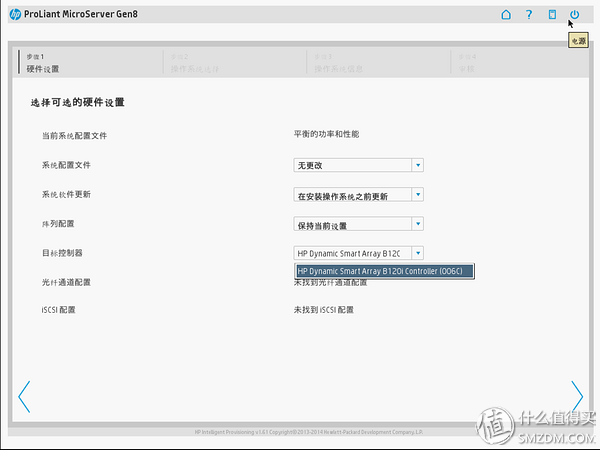Continue with the right arrow
Viewport: 600px width, 450px height.
(577, 396)
